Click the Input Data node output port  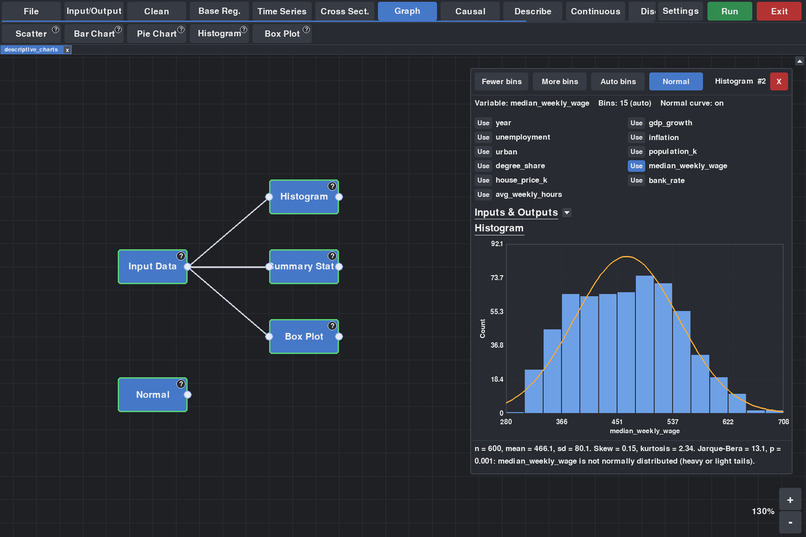pyautogui.click(x=188, y=266)
